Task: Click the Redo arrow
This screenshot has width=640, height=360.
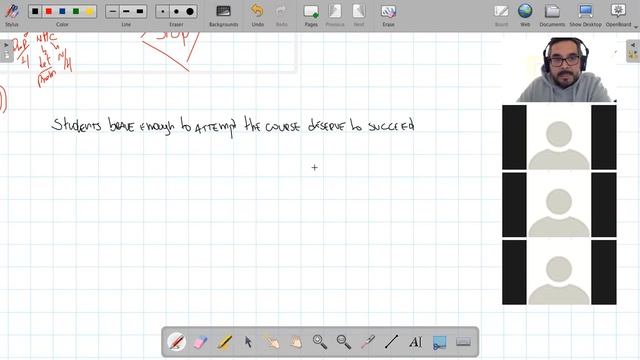Action: click(281, 15)
